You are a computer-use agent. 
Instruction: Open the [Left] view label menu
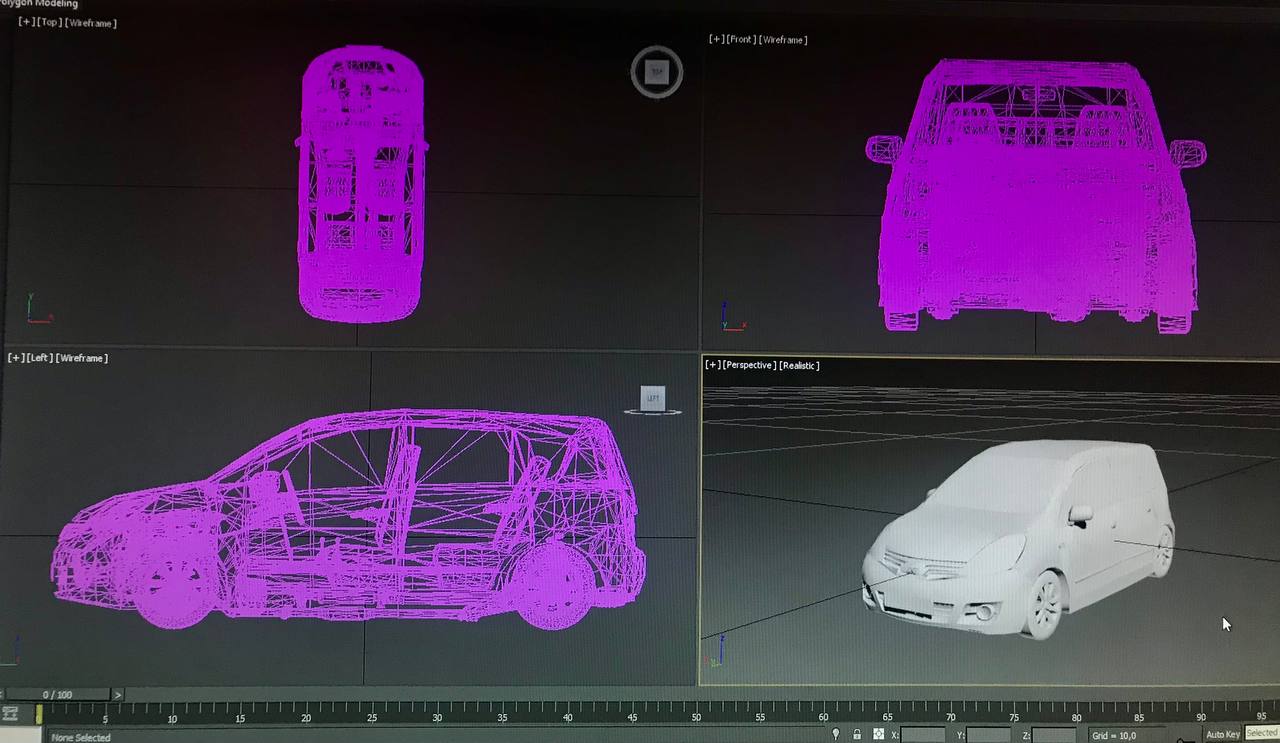pos(39,357)
